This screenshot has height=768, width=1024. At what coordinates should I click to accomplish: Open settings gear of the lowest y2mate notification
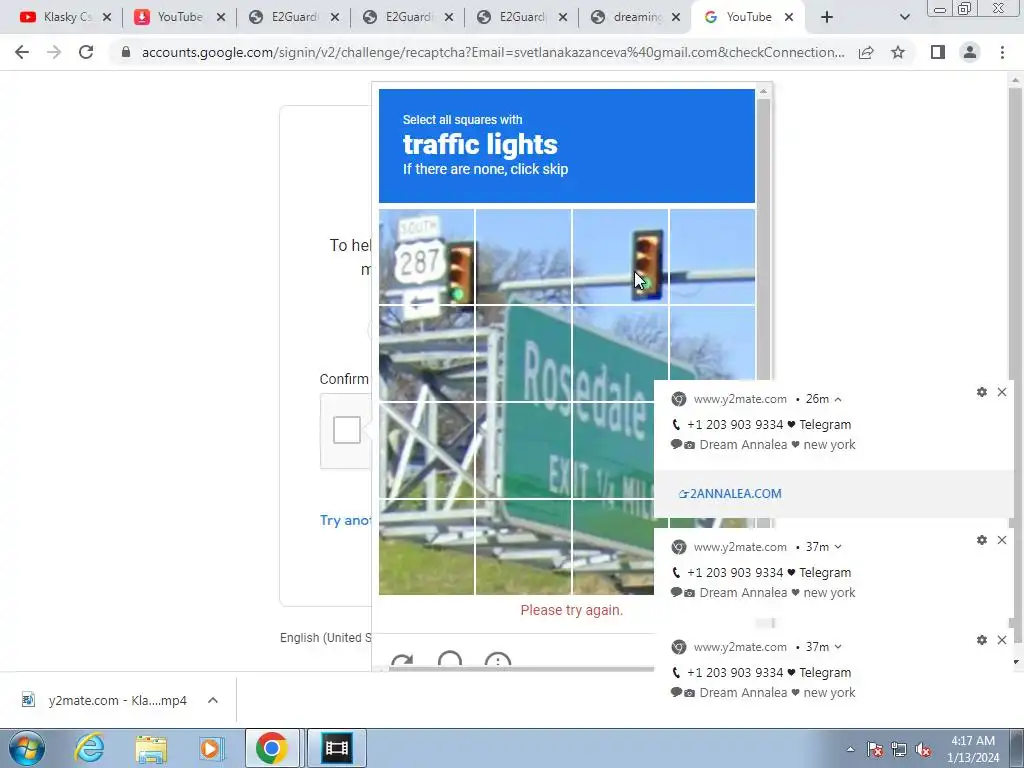982,640
